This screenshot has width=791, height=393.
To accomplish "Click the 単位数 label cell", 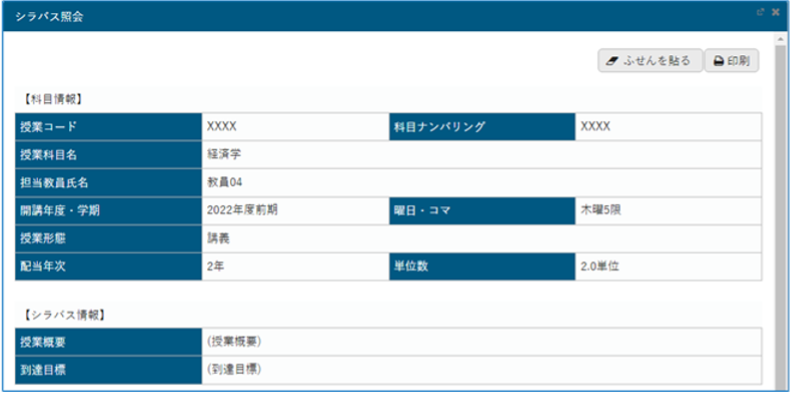I will [x=482, y=266].
